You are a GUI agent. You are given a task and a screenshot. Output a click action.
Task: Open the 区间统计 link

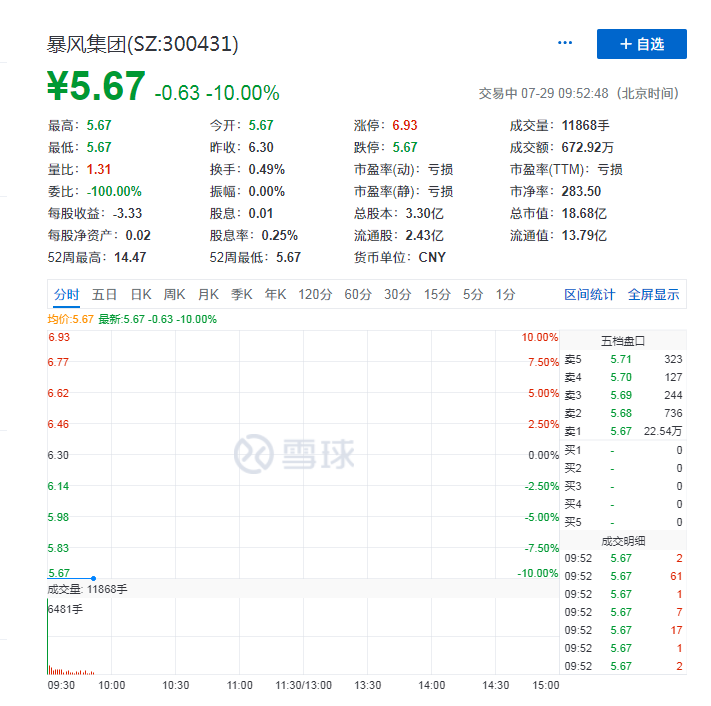[x=589, y=294]
